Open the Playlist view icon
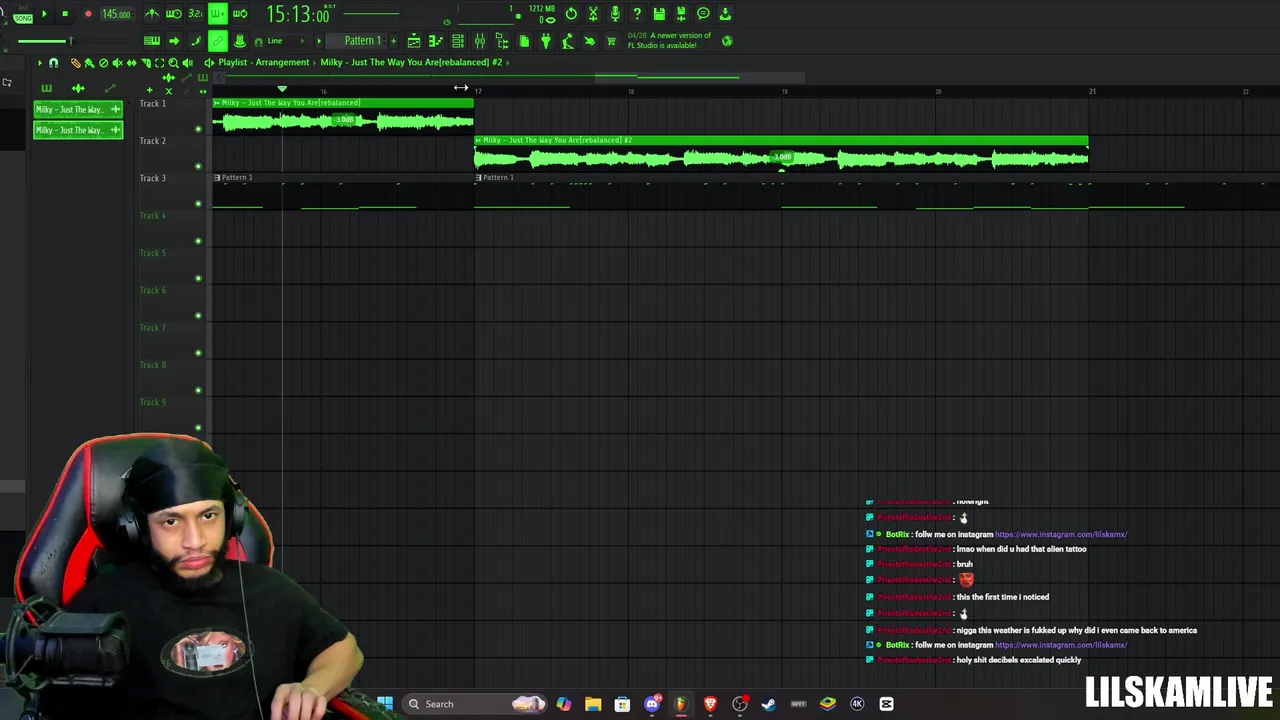The height and width of the screenshot is (720, 1280). (413, 41)
